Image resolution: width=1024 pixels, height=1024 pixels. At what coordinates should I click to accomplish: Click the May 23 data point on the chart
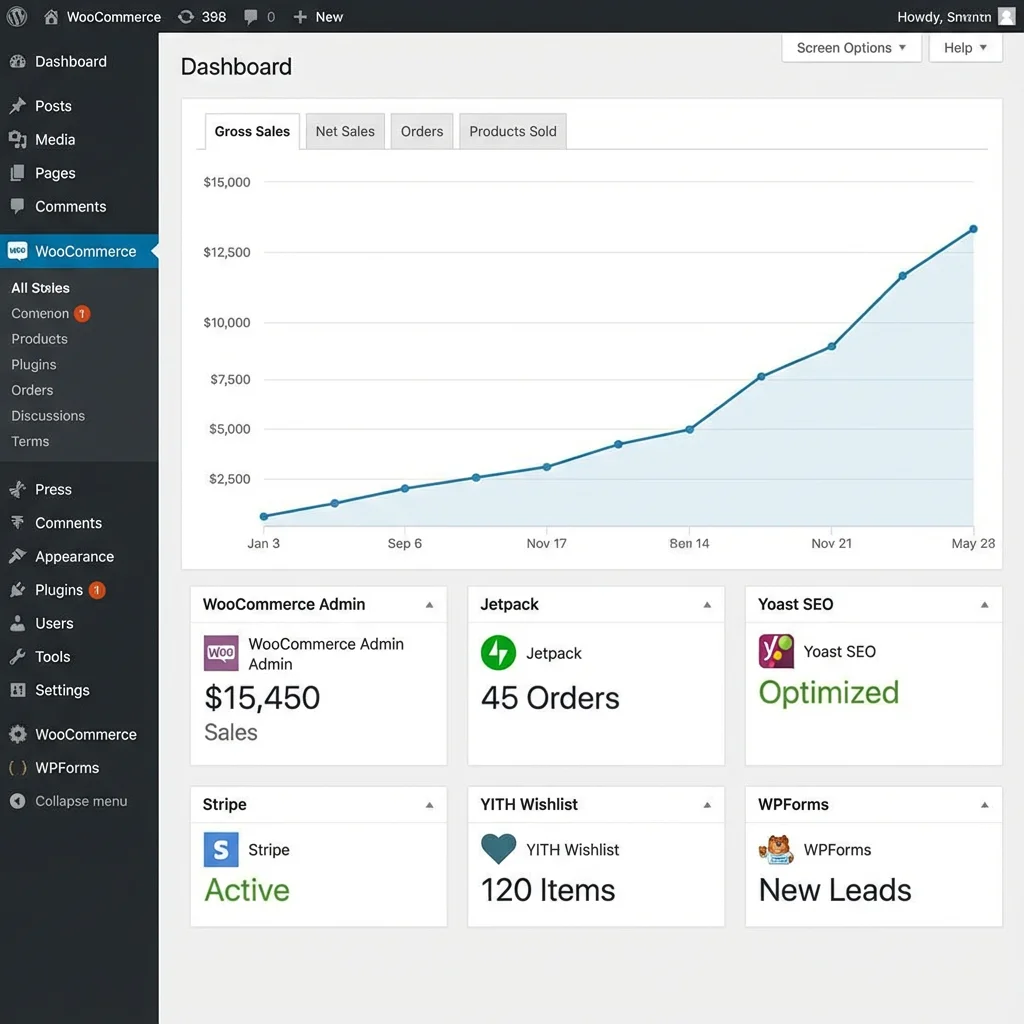click(972, 228)
